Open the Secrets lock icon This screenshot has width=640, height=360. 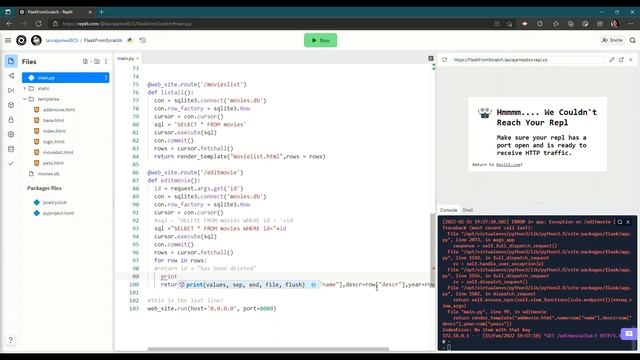pos(11,120)
